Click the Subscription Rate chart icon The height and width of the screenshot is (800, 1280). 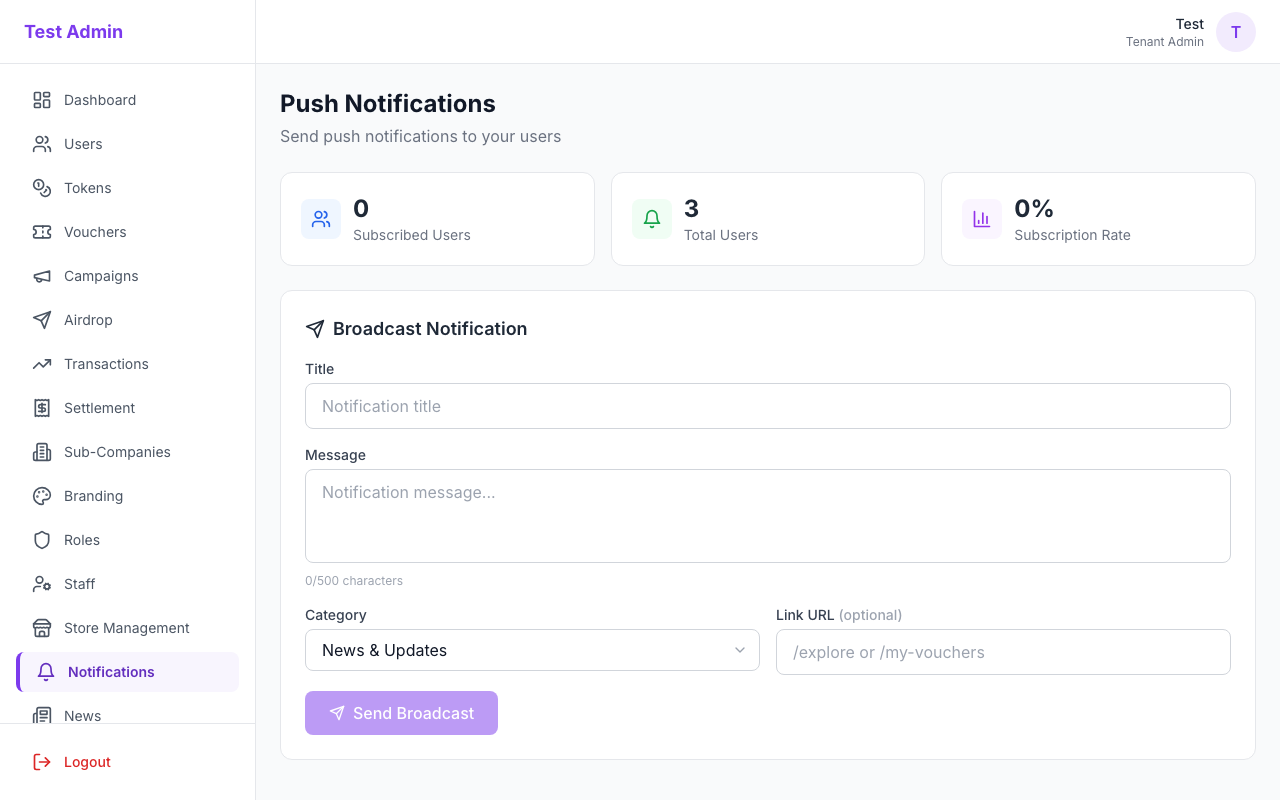pyautogui.click(x=981, y=218)
